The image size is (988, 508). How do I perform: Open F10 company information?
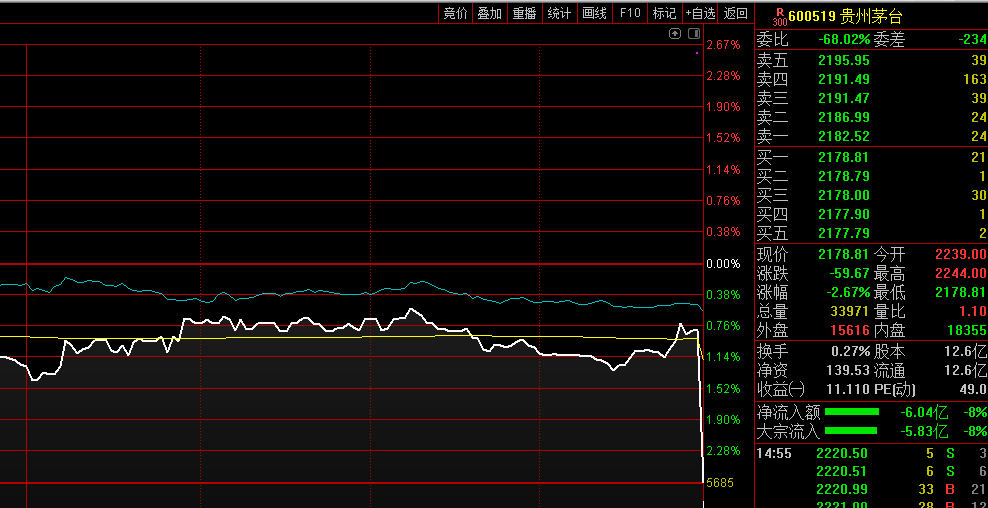click(x=629, y=13)
